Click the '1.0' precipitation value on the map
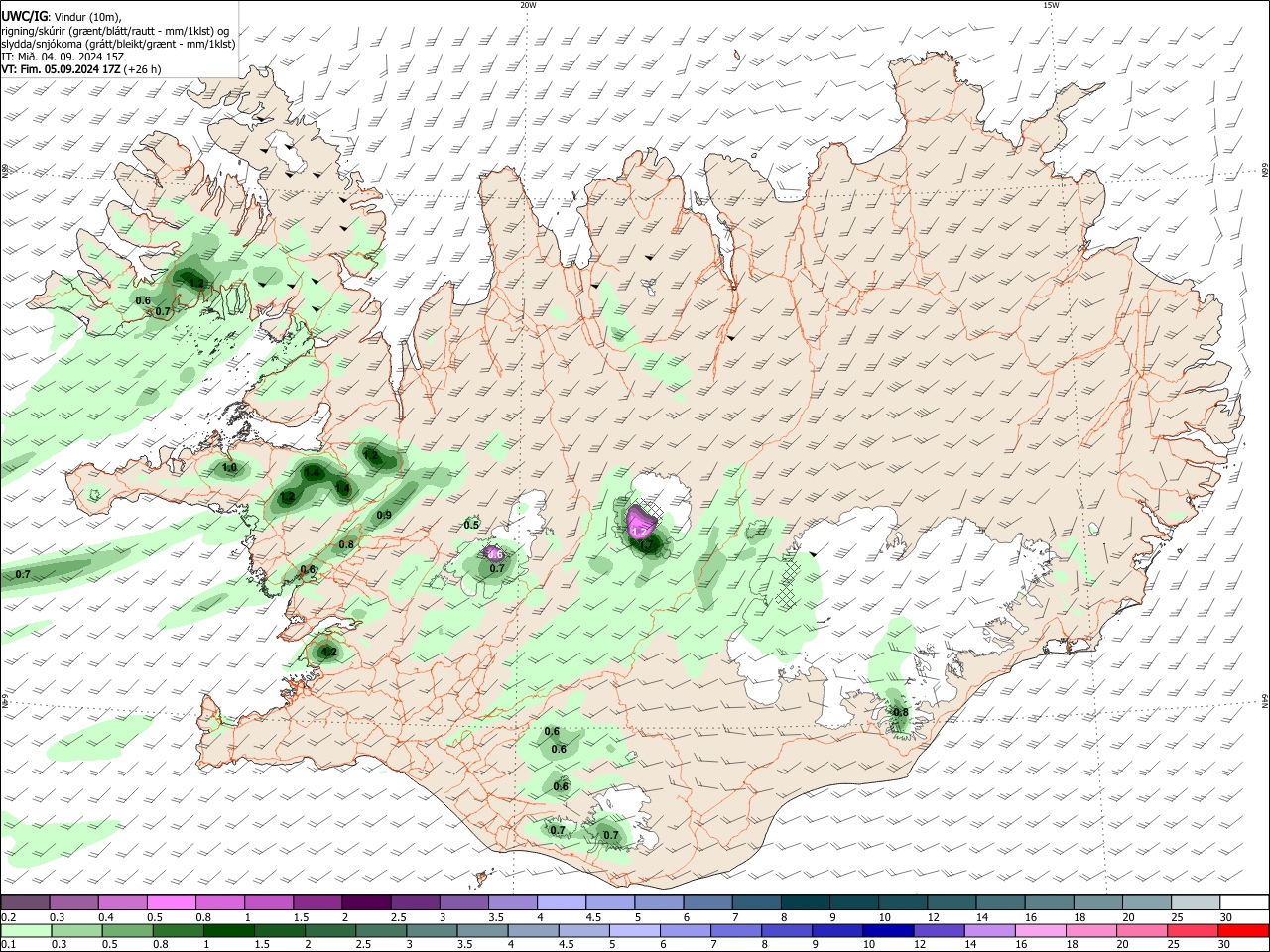Image resolution: width=1270 pixels, height=952 pixels. tap(229, 468)
